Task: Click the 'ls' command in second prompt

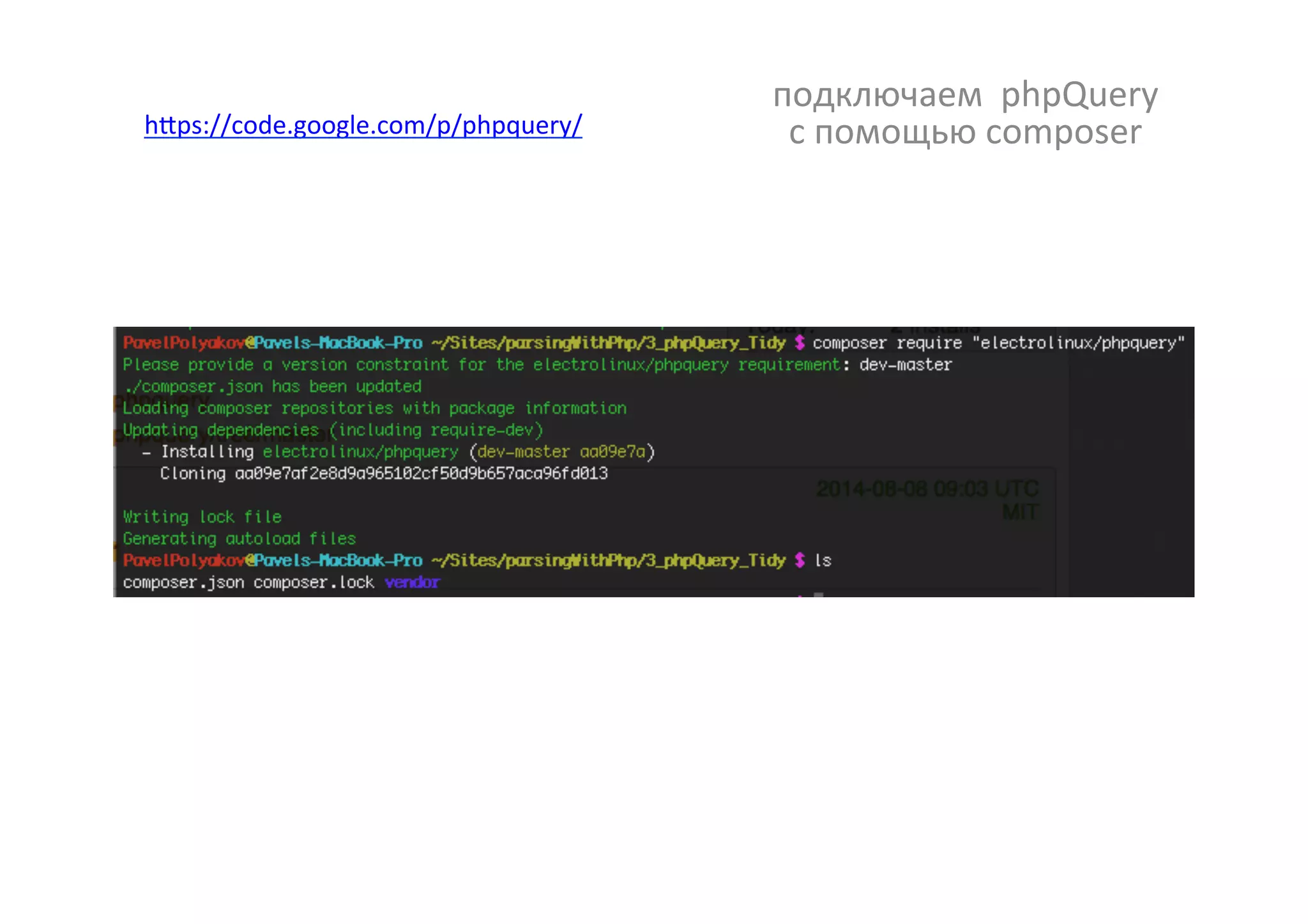Action: [823, 561]
